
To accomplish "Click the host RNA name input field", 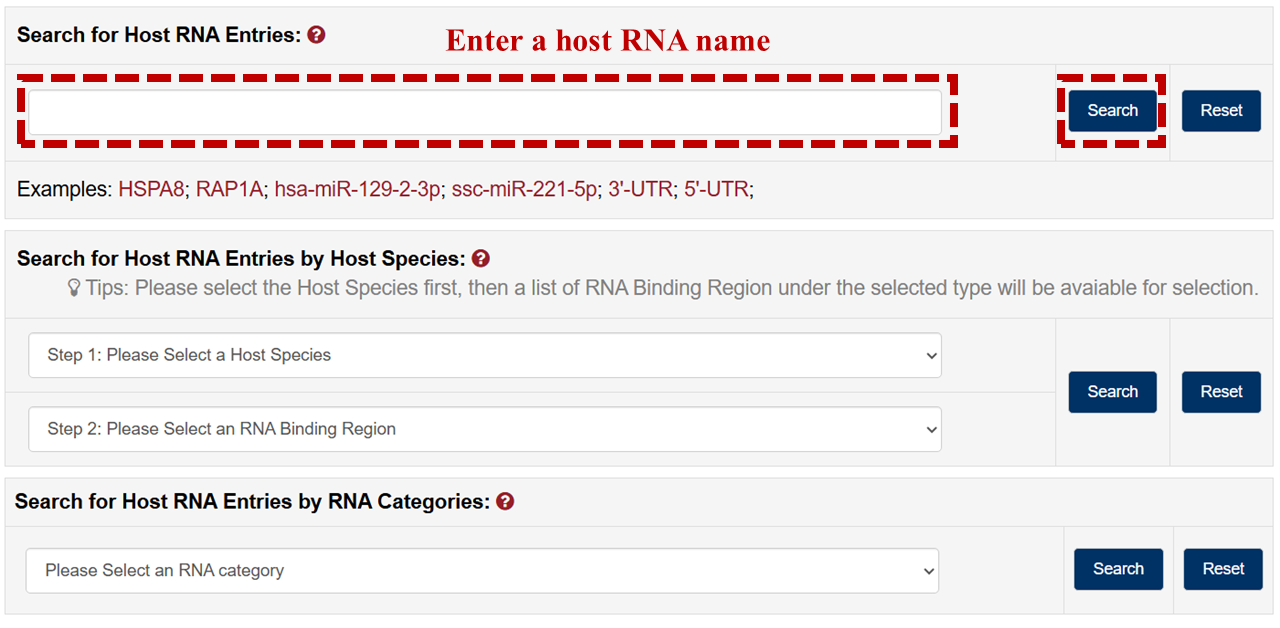I will click(485, 111).
